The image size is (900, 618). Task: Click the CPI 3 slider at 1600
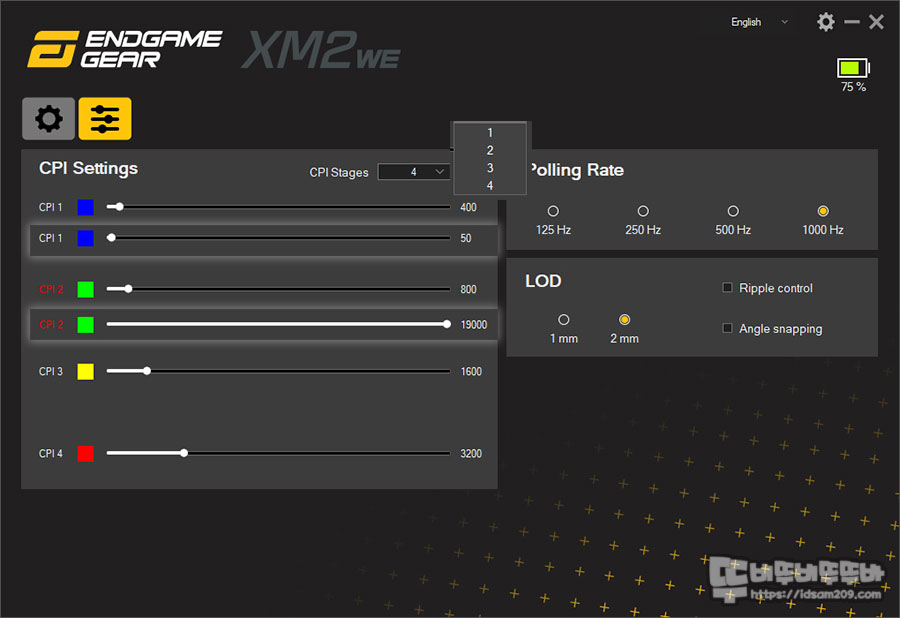coord(278,371)
